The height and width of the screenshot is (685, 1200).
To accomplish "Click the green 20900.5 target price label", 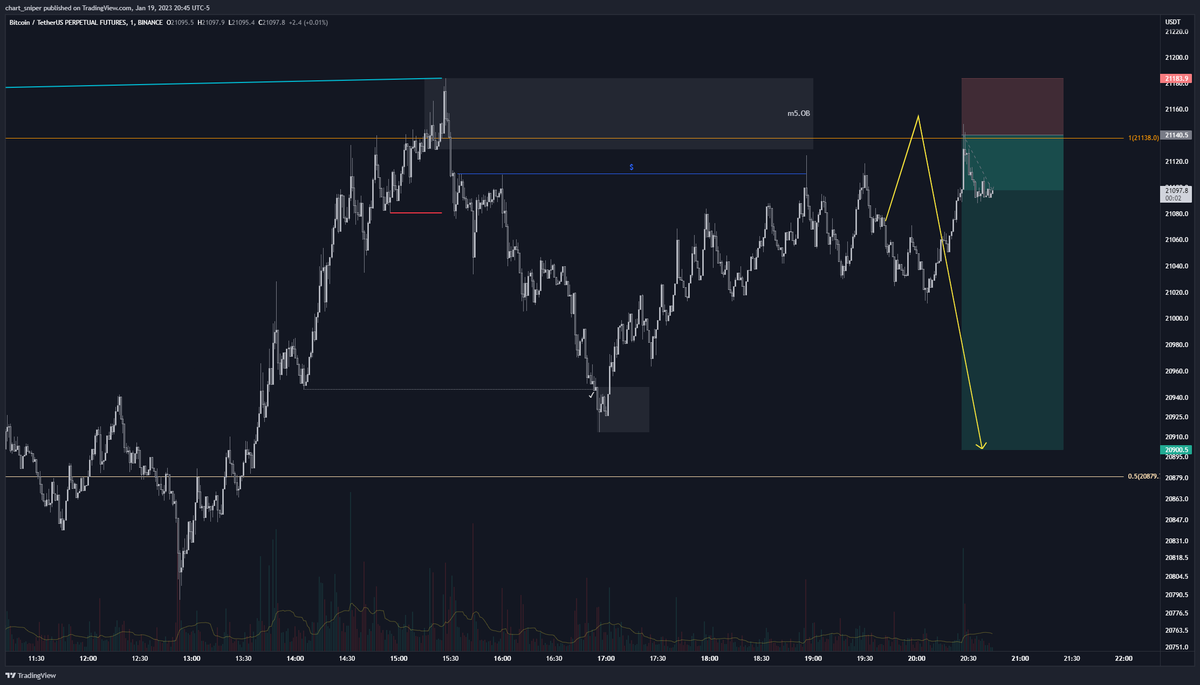I will [1175, 450].
